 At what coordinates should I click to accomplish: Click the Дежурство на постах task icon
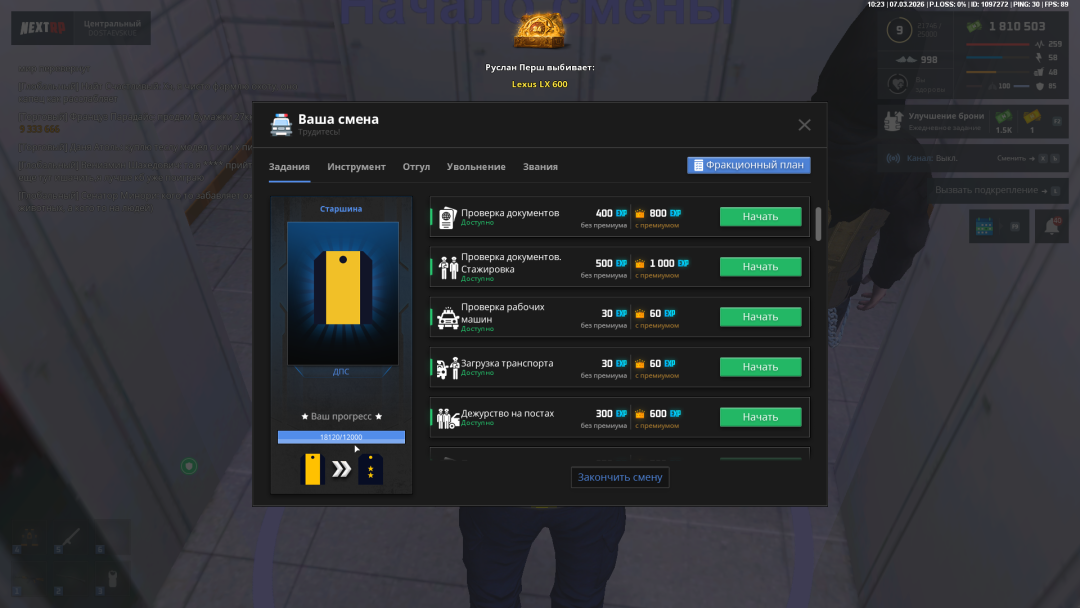[447, 417]
